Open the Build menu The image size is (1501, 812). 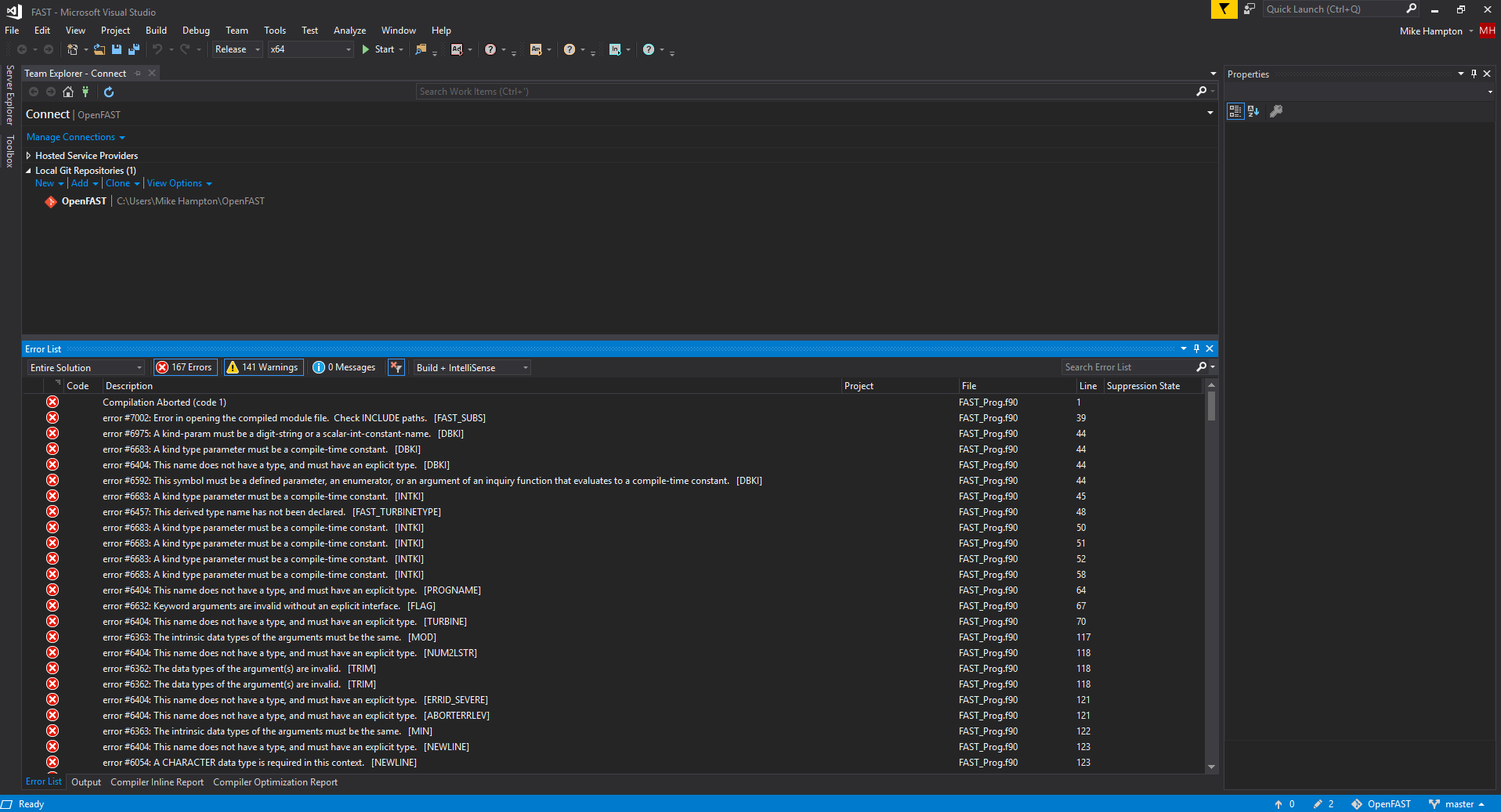(x=155, y=31)
